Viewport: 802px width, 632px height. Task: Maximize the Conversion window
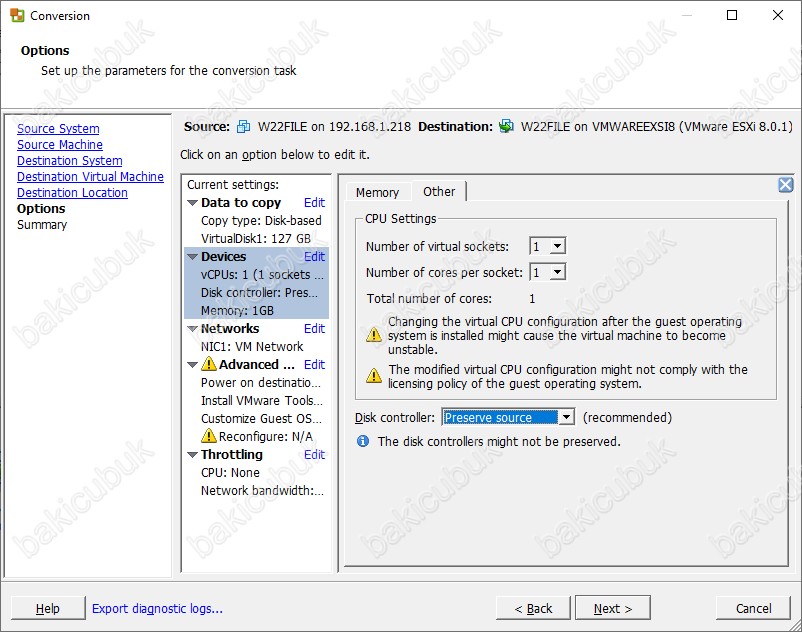(732, 15)
